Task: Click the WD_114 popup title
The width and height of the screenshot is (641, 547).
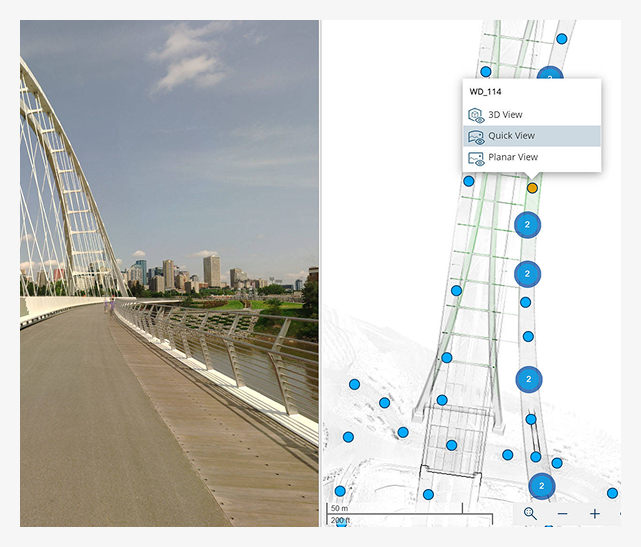Action: [x=485, y=92]
